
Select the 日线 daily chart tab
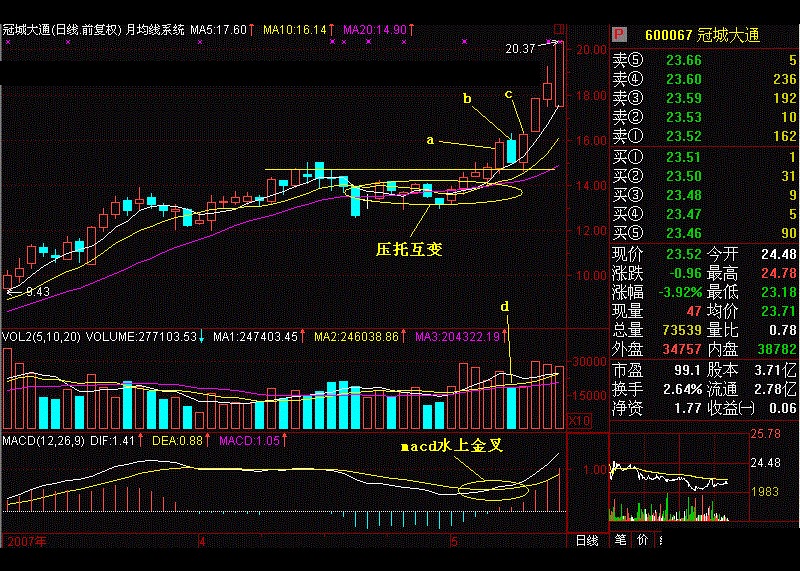[586, 541]
